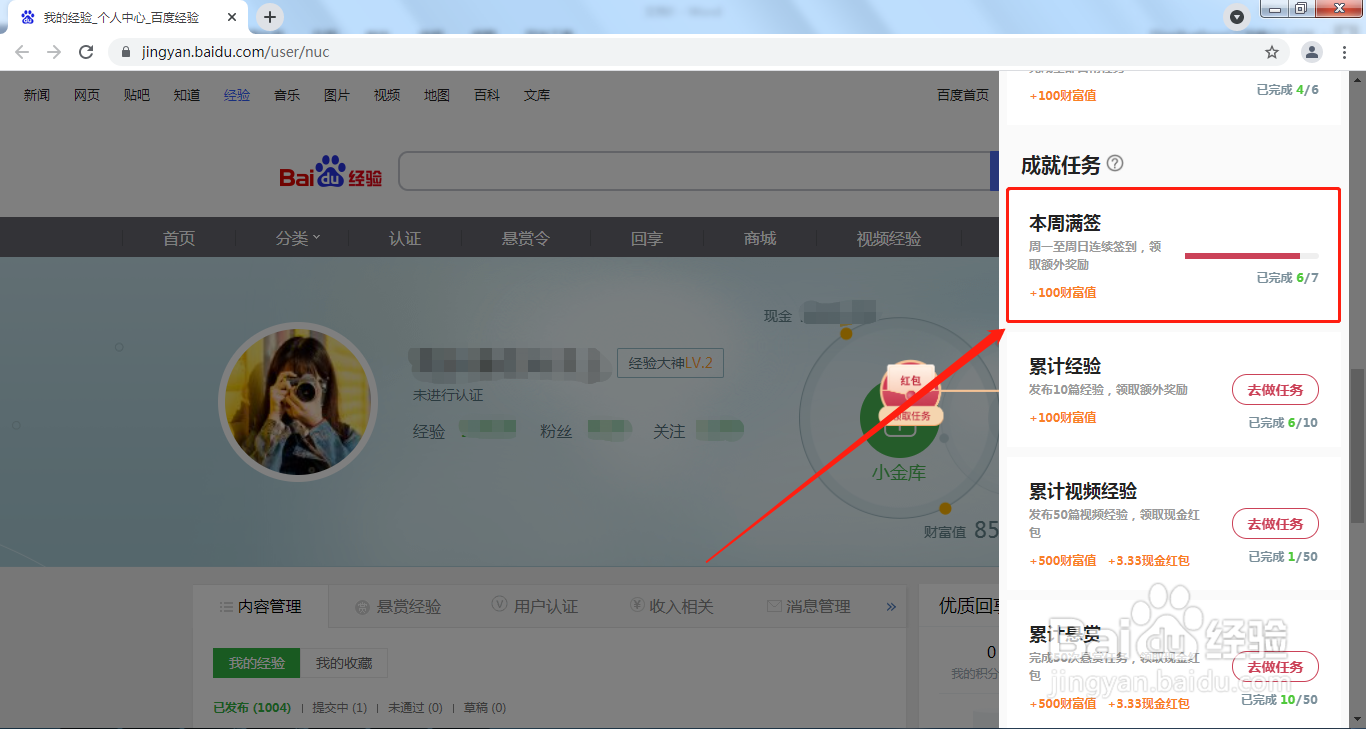Viewport: 1366px width, 729px height.
Task: Open a new browser tab
Action: point(270,17)
